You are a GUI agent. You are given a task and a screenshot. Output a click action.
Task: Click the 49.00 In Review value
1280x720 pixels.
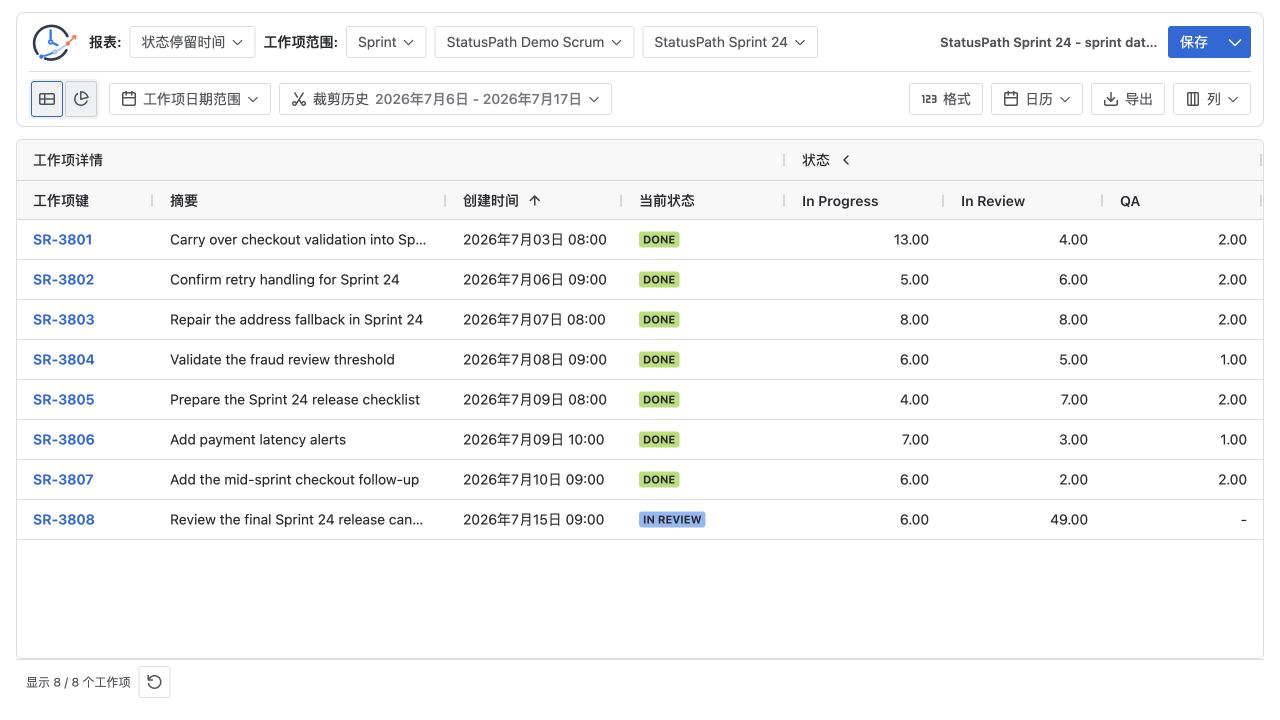point(1069,520)
